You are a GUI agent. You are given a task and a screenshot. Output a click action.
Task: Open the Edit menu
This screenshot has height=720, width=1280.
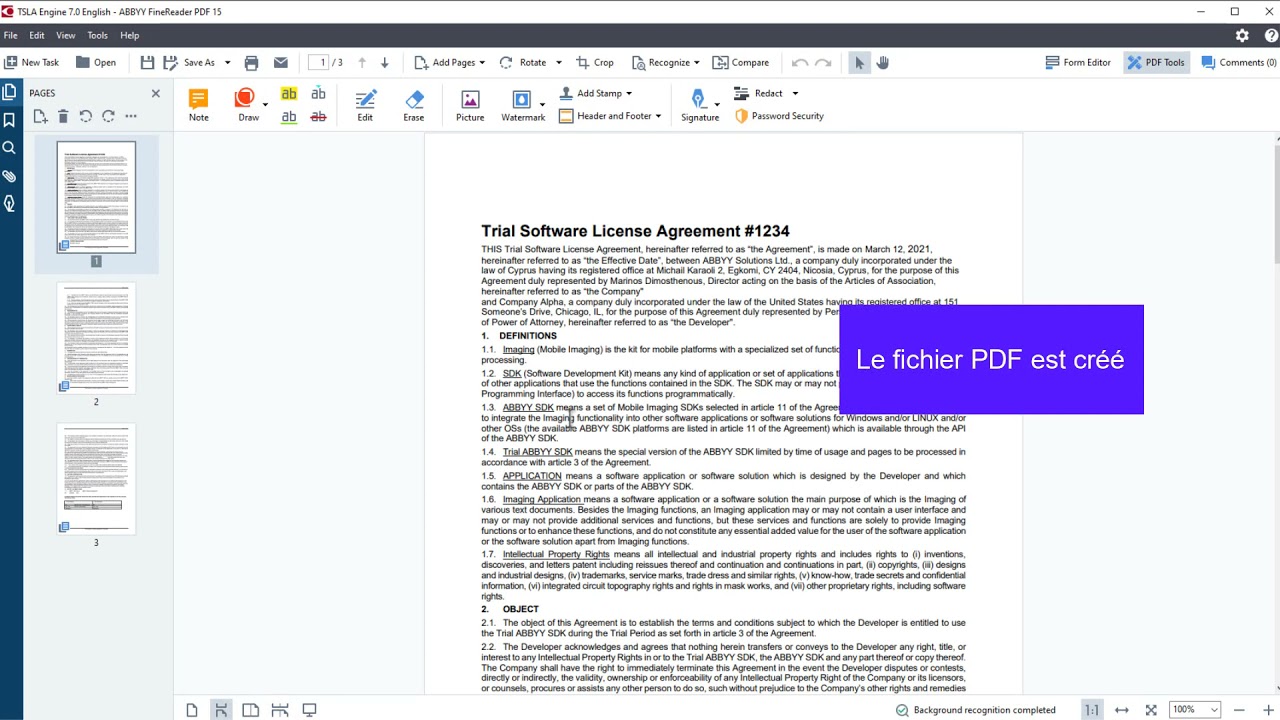click(x=37, y=35)
